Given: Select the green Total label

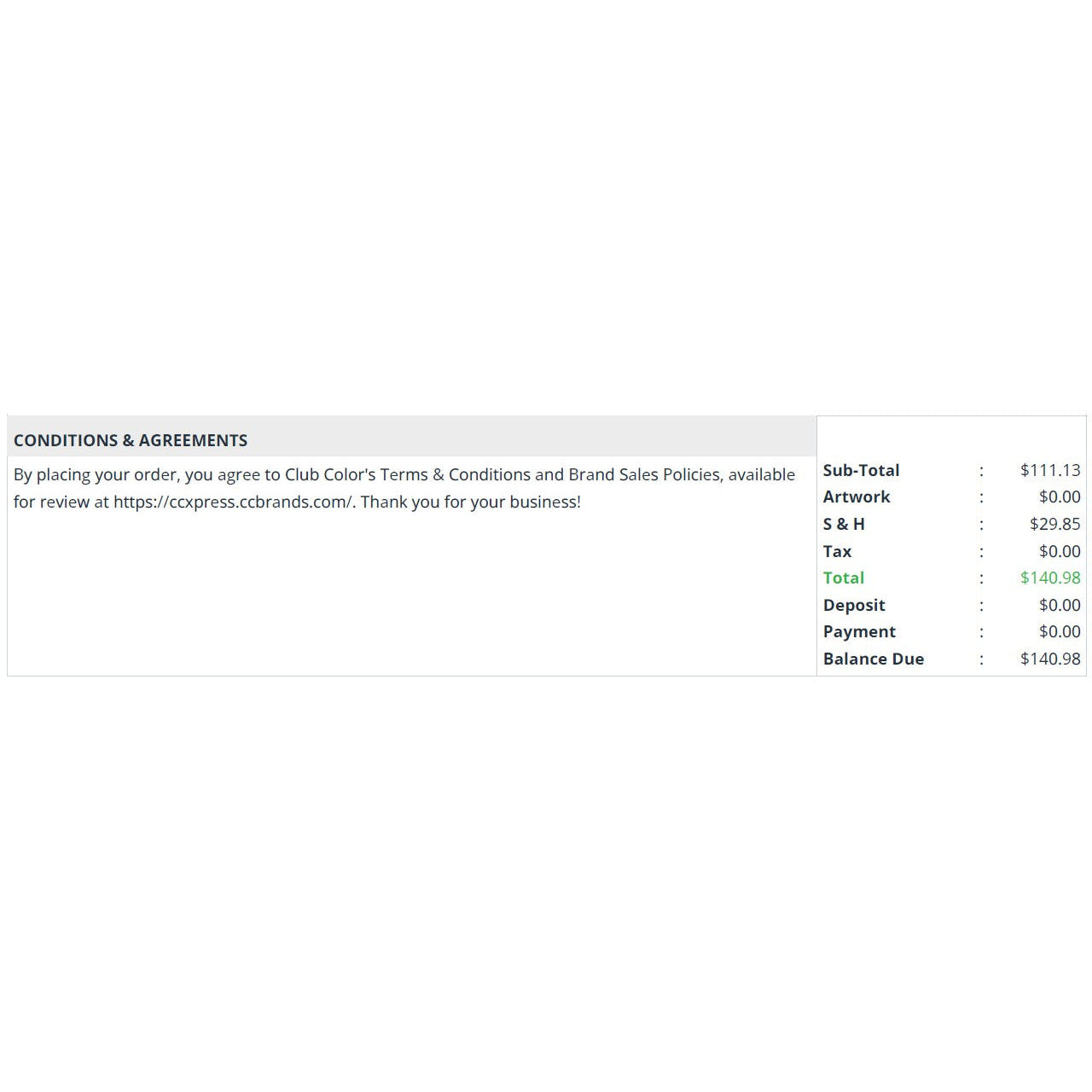Looking at the screenshot, I should pos(844,578).
